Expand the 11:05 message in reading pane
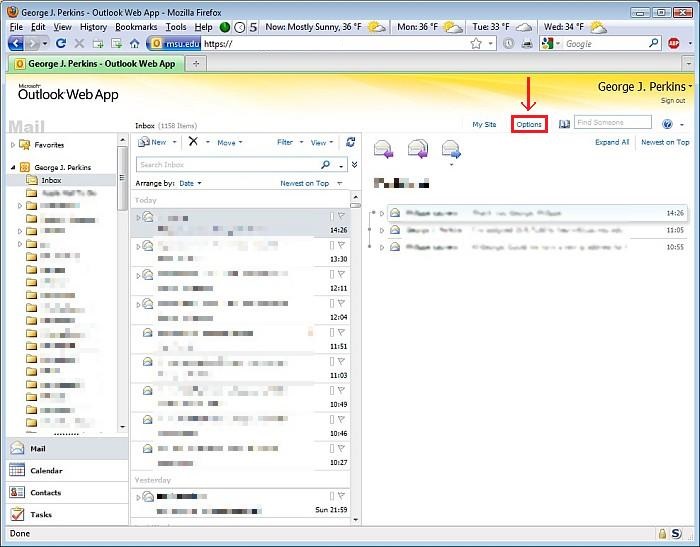Image resolution: width=700 pixels, height=547 pixels. (x=382, y=230)
